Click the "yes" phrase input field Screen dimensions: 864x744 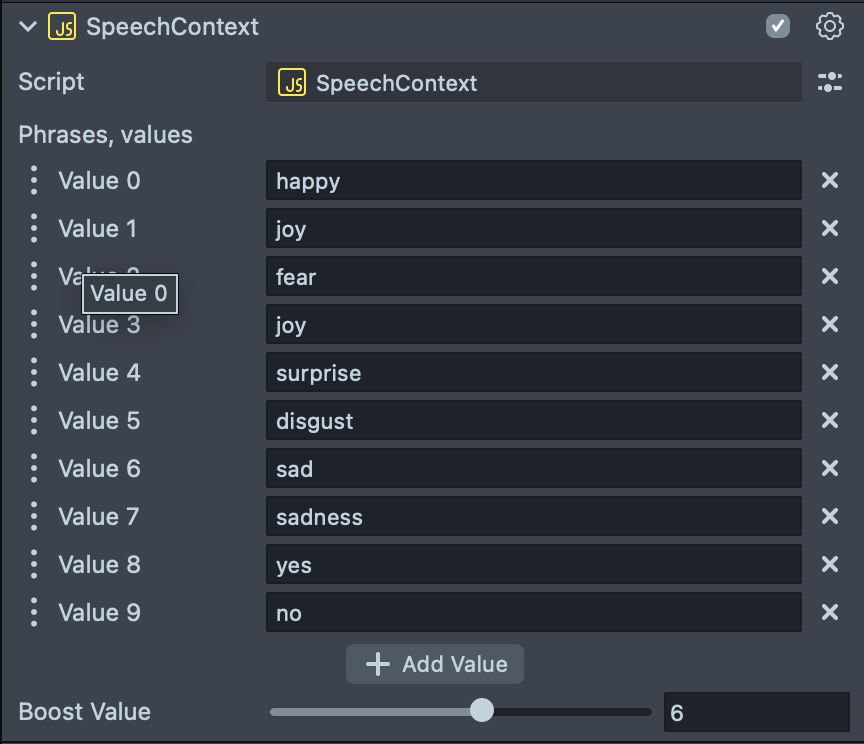[x=533, y=565]
